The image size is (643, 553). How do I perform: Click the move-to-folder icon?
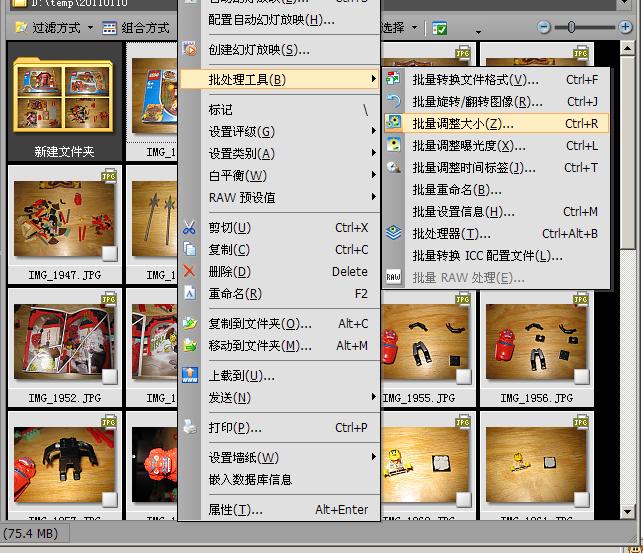click(190, 345)
